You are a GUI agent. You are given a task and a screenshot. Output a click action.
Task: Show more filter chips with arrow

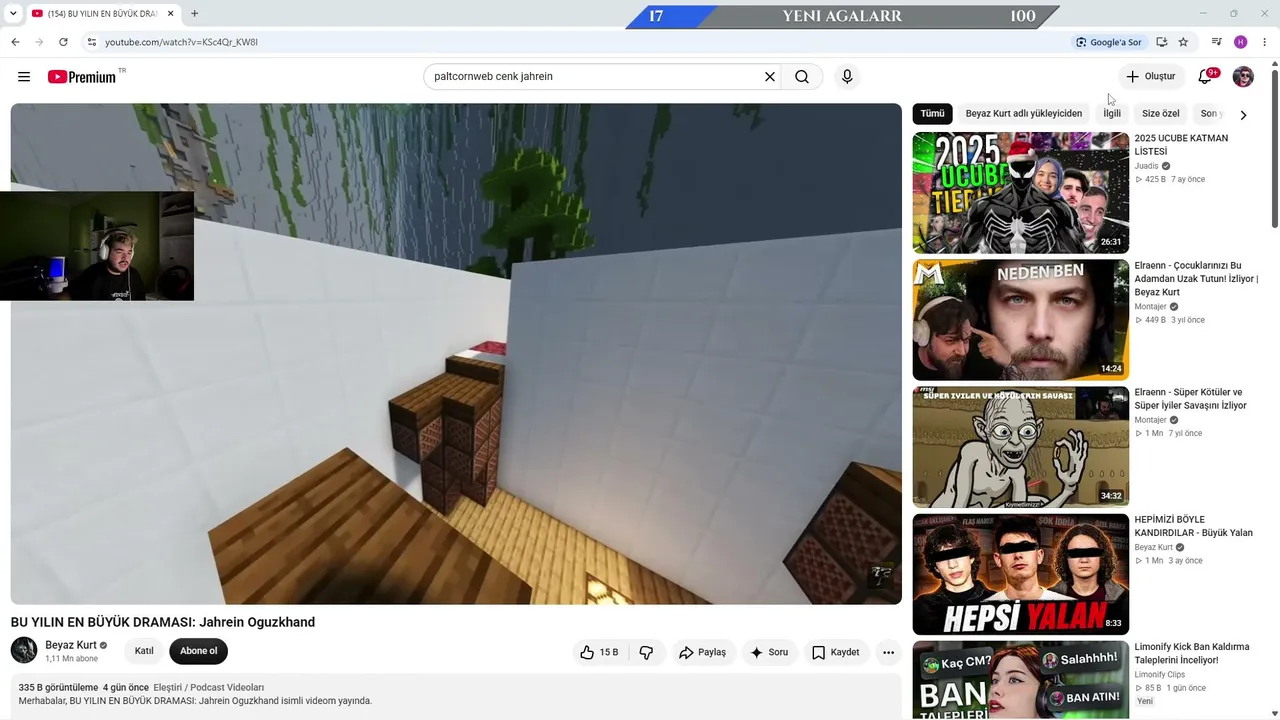tap(1243, 114)
